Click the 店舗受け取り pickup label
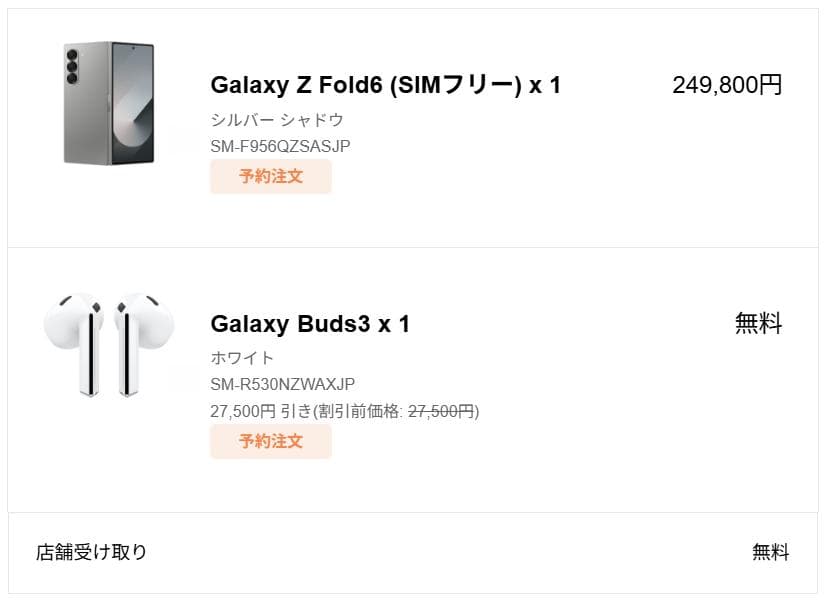Screen dimensions: 824x602 [92, 552]
